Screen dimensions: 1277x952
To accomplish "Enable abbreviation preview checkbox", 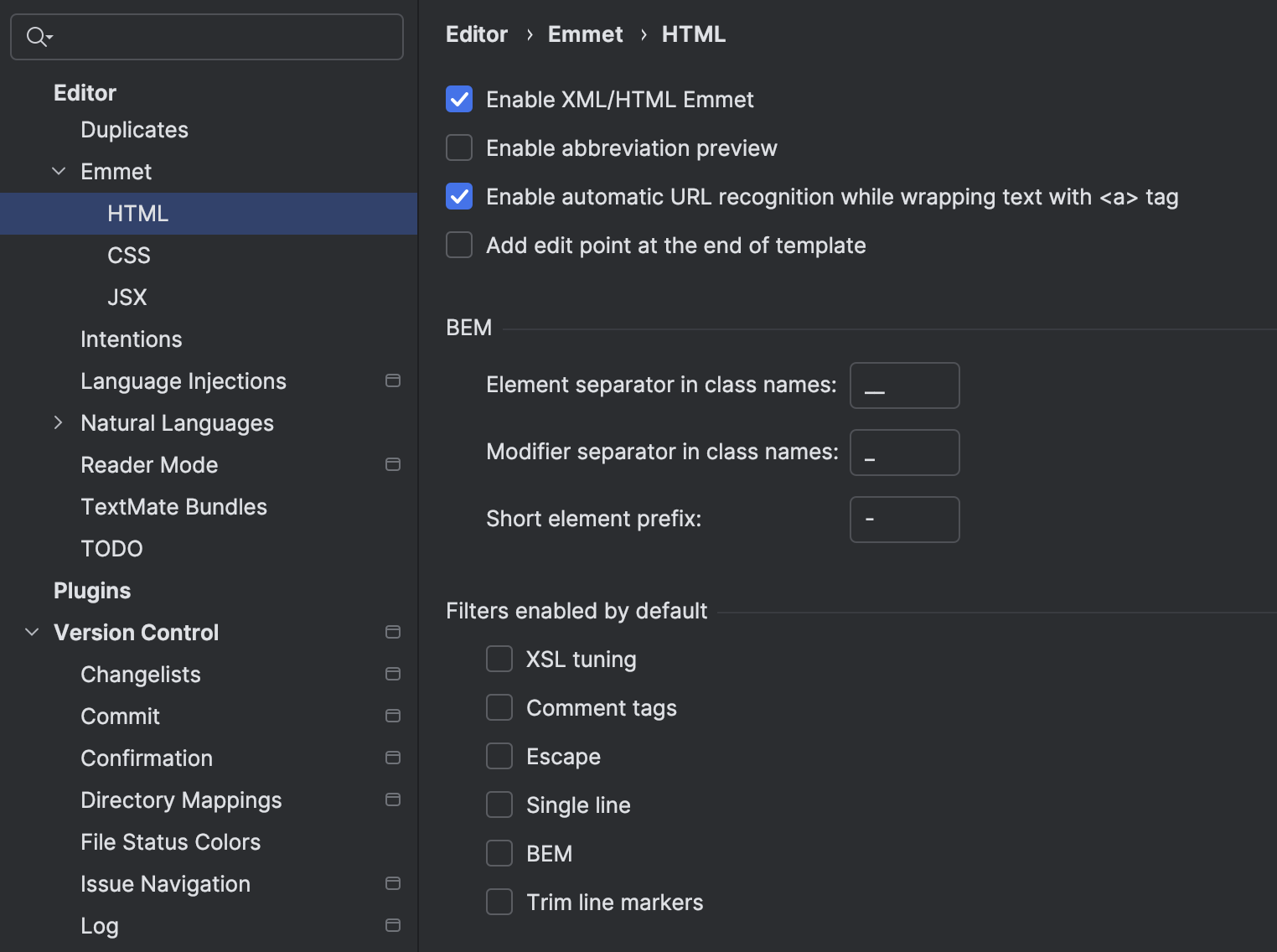I will point(459,147).
